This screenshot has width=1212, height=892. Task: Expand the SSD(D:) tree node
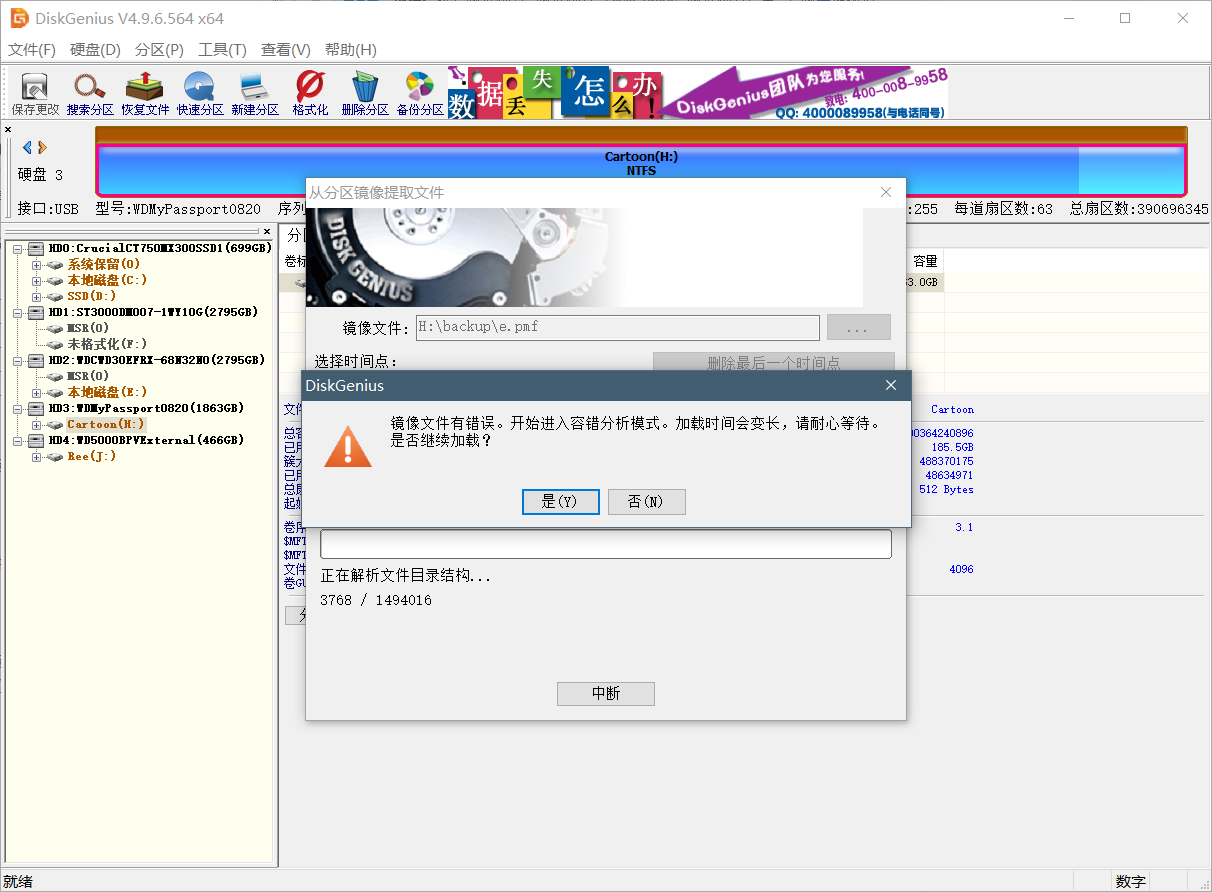pos(37,296)
